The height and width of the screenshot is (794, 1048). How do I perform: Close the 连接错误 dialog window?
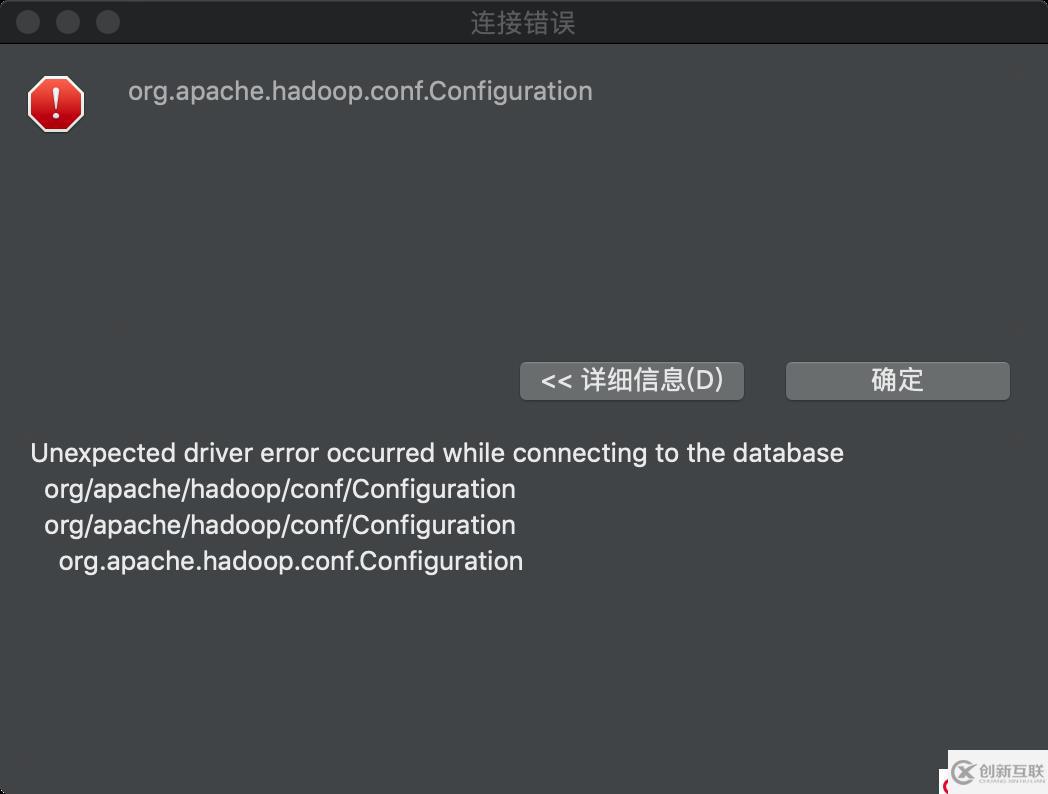28,22
